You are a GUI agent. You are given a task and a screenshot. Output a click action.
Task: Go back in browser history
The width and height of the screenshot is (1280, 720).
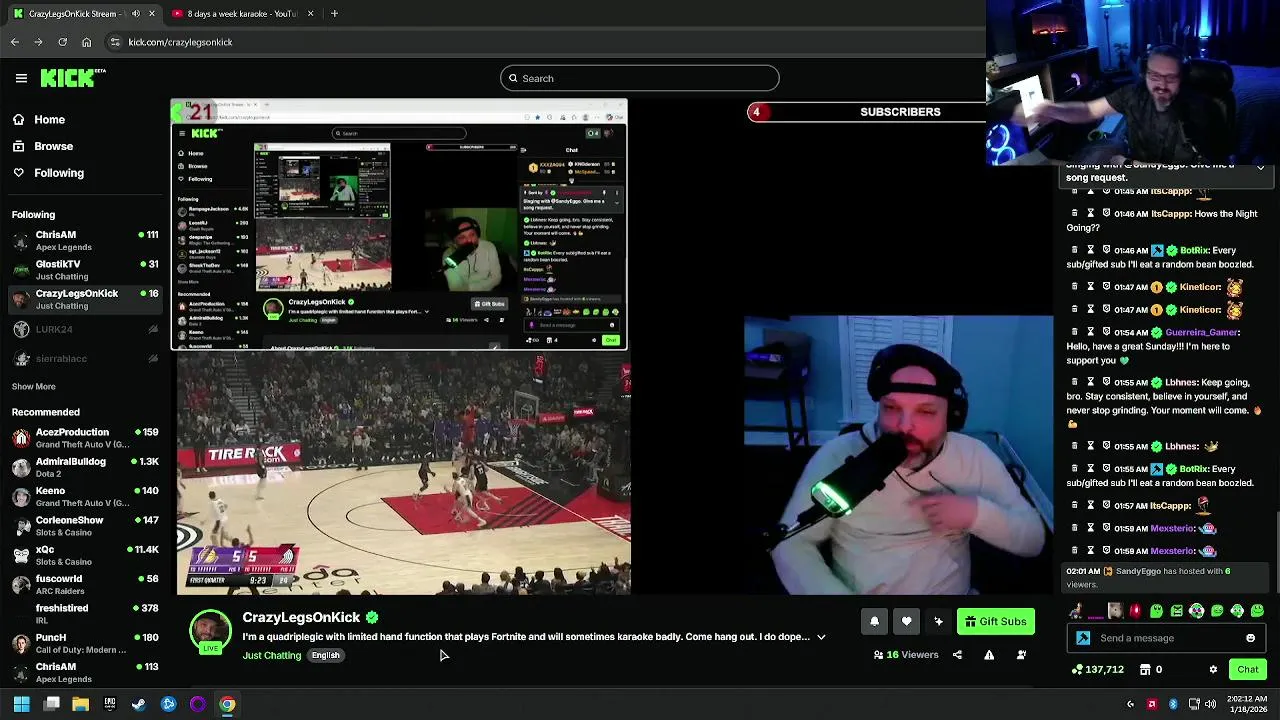pyautogui.click(x=15, y=42)
